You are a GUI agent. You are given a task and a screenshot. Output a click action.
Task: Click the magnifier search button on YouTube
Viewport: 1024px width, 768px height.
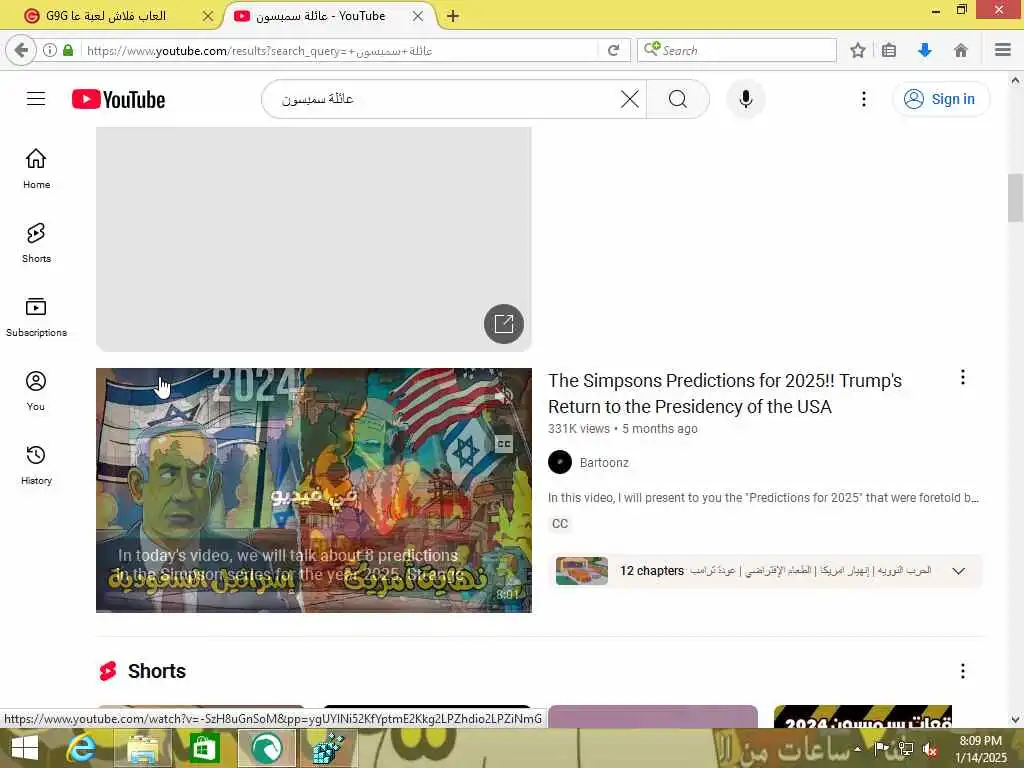[x=678, y=99]
